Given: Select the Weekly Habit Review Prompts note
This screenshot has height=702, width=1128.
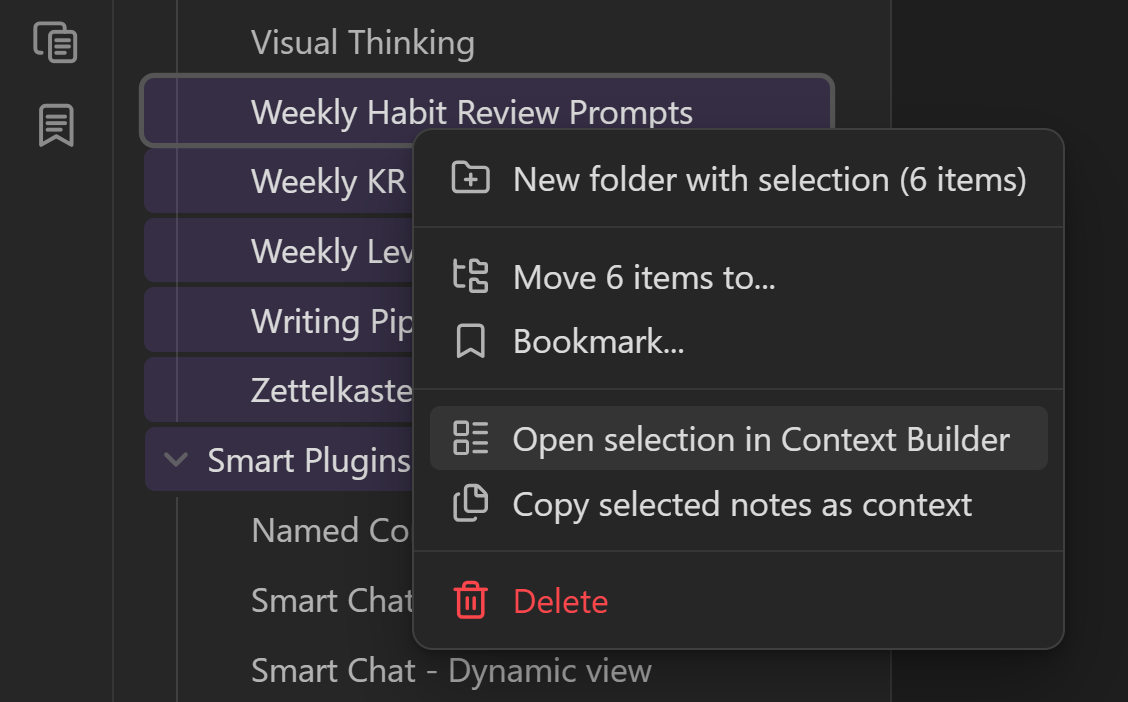Looking at the screenshot, I should 471,112.
